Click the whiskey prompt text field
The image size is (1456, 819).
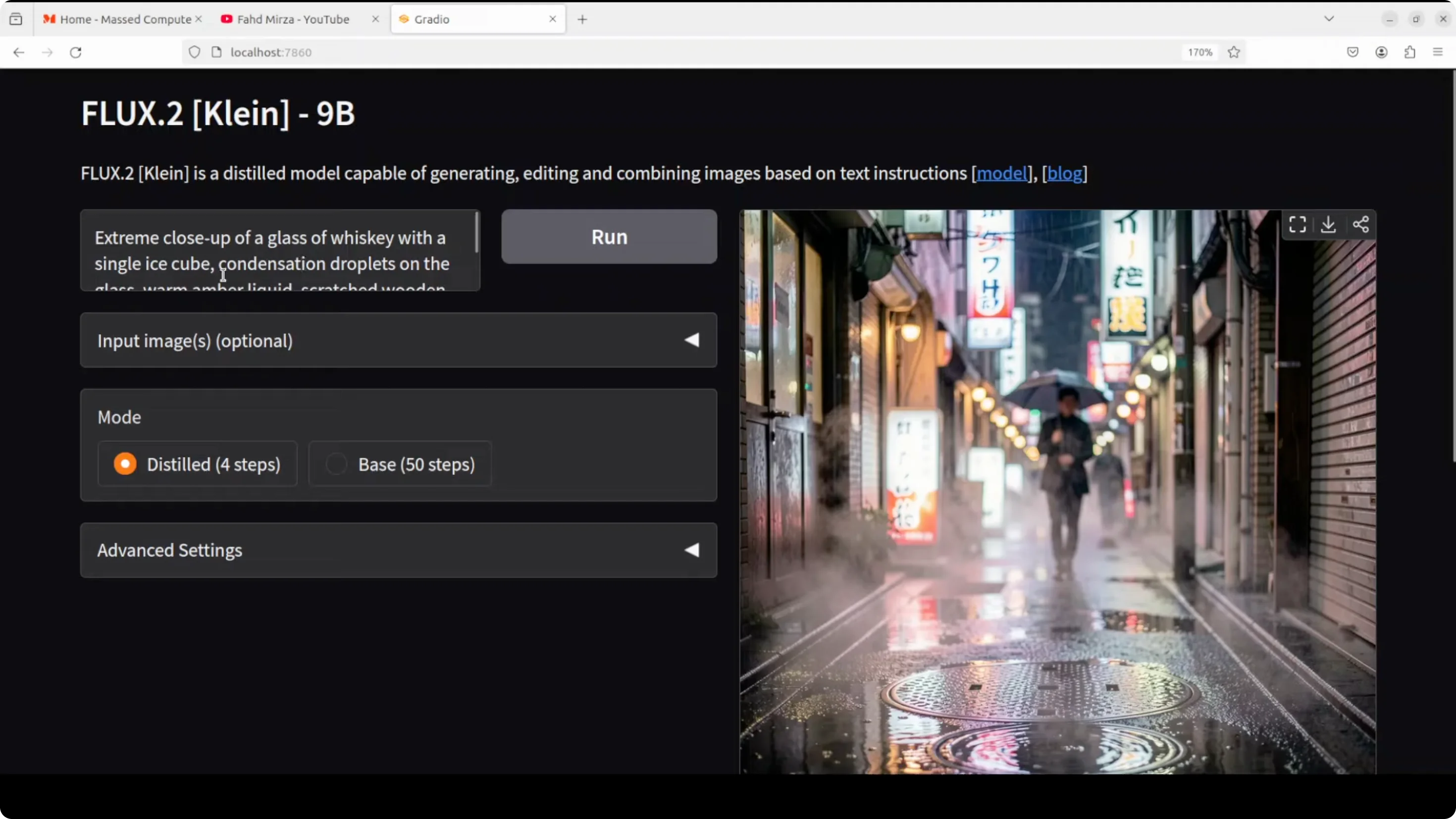coord(271,251)
